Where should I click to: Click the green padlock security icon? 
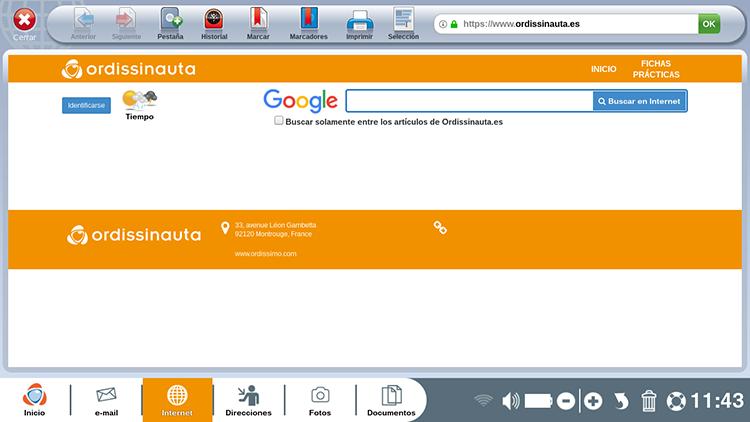click(454, 24)
